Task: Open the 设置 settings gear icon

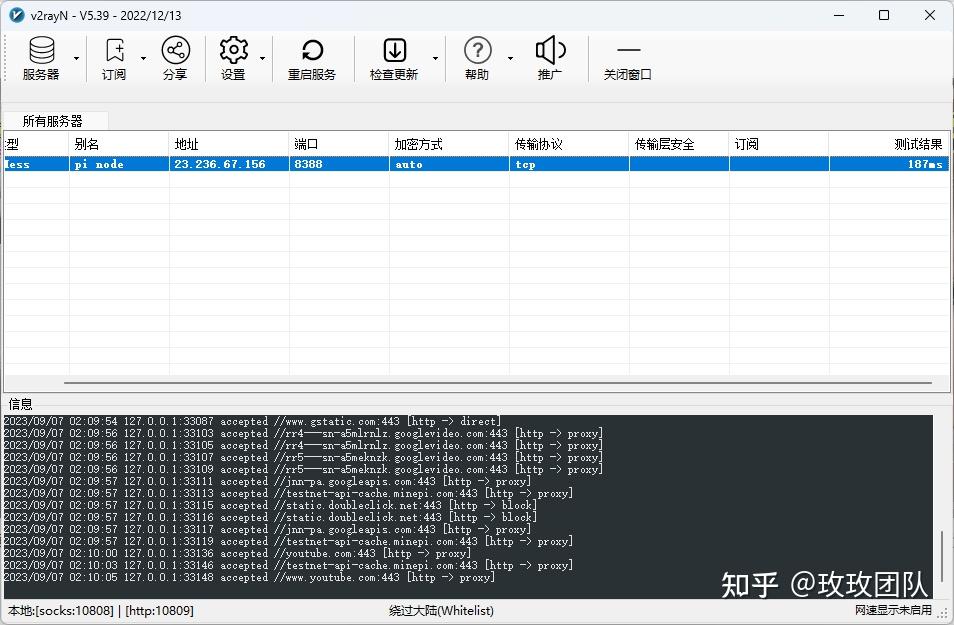Action: (234, 50)
